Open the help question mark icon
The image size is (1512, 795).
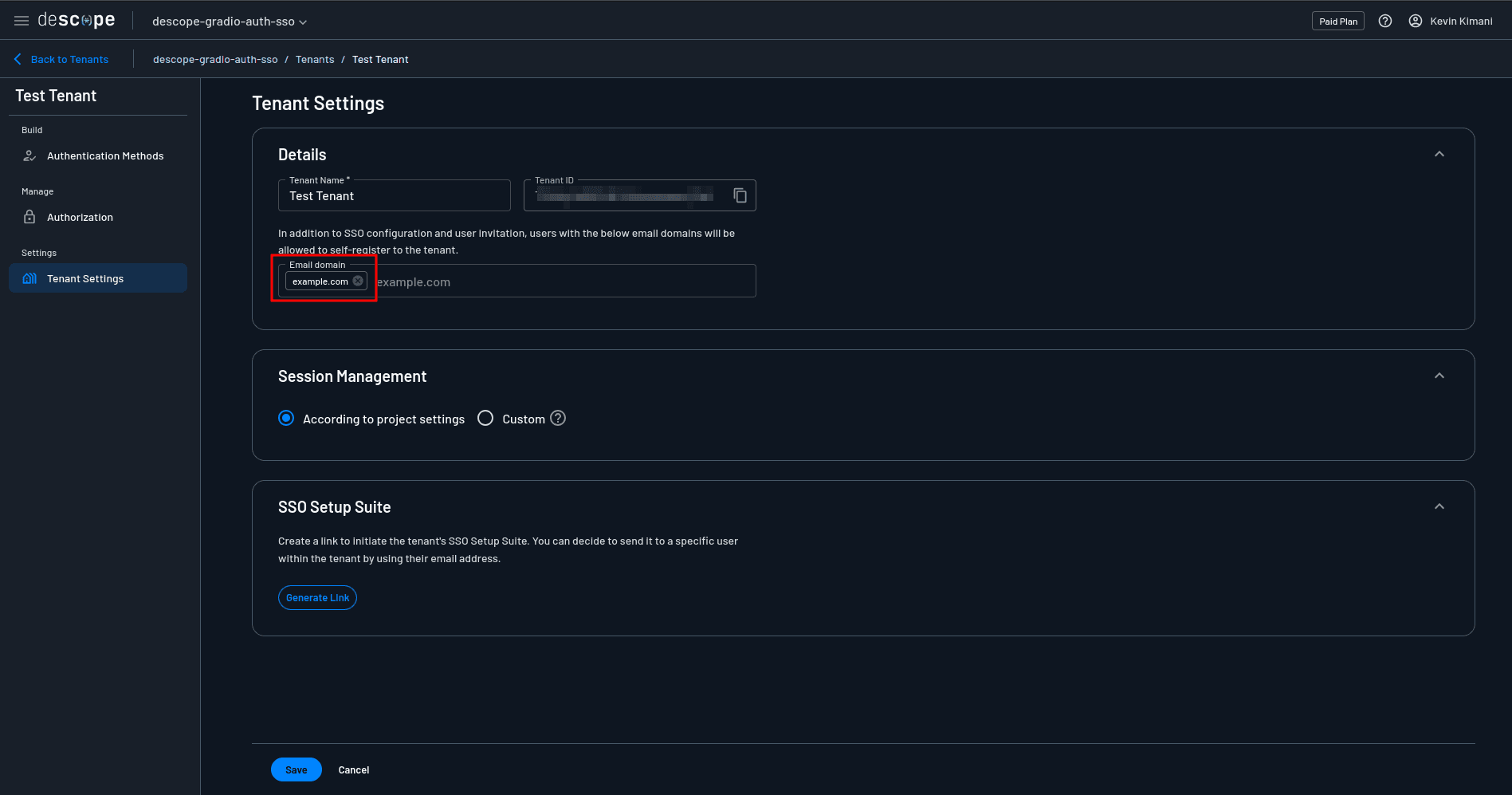[1384, 21]
